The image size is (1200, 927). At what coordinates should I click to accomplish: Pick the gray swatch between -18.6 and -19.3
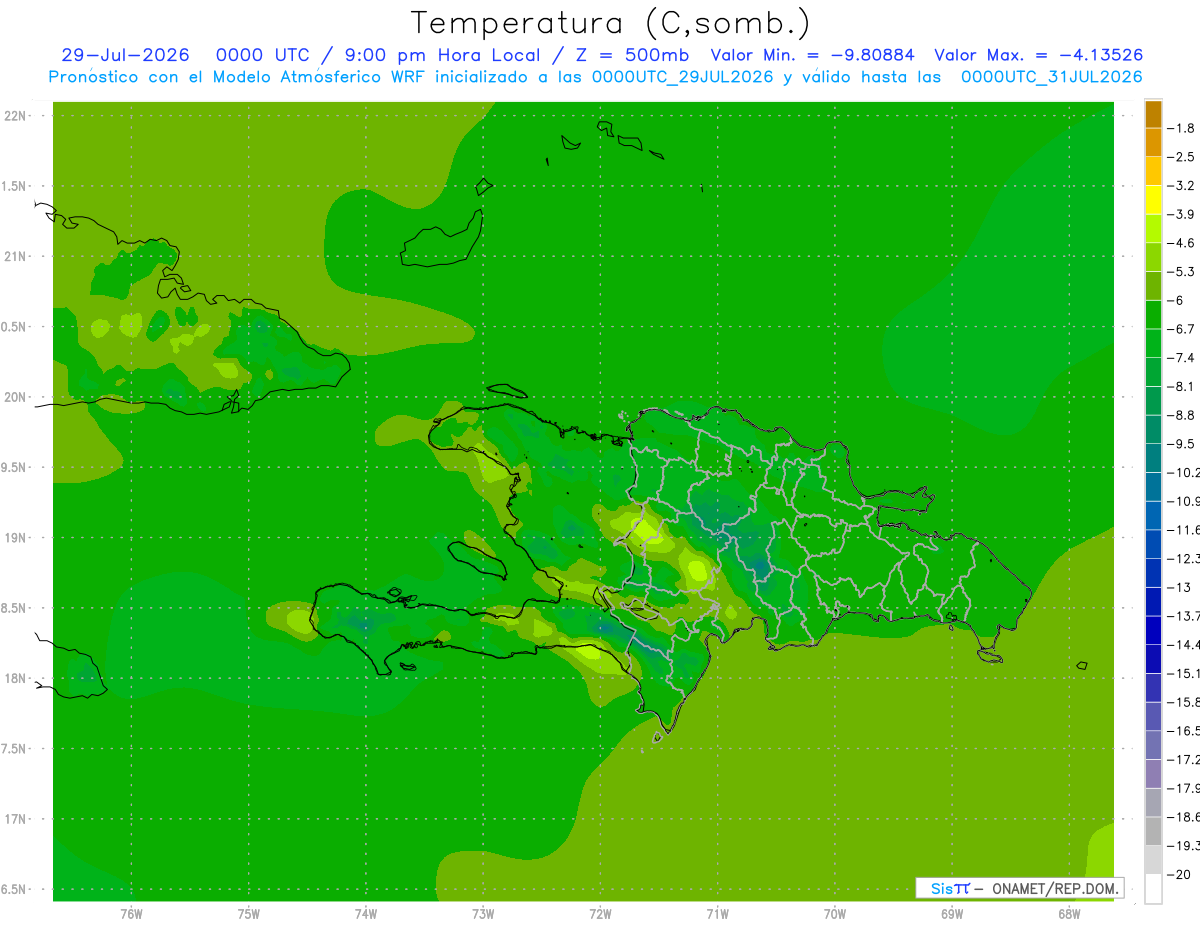[1153, 831]
